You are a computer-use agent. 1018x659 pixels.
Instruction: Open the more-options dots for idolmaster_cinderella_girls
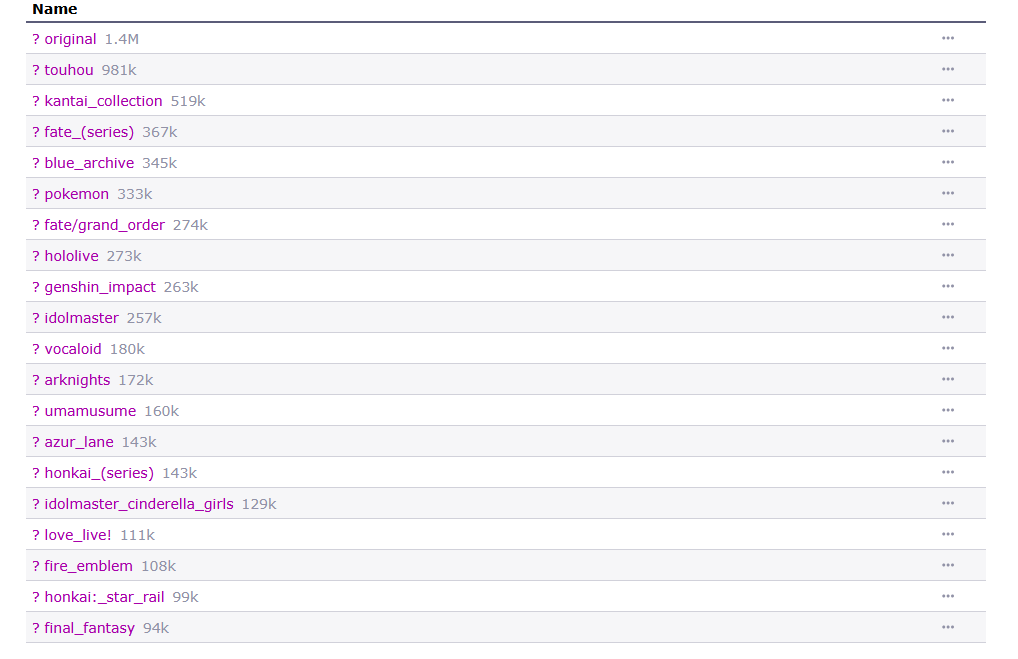947,503
